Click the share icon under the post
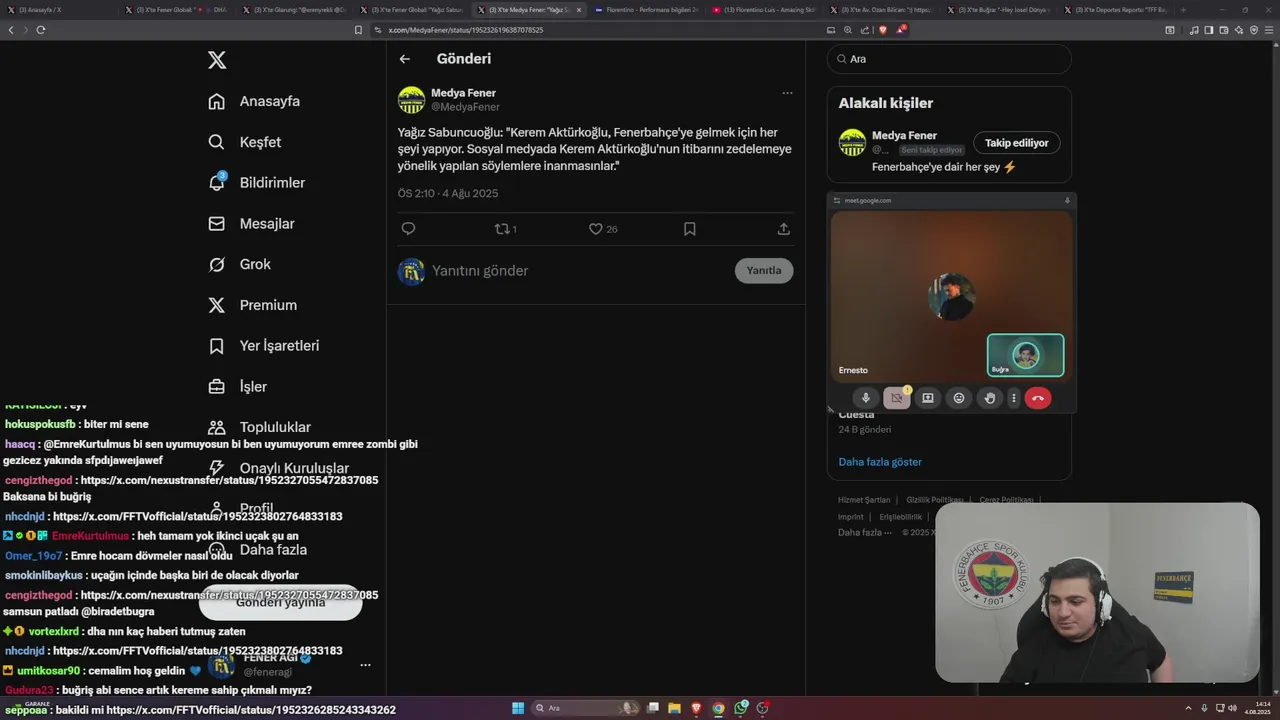1280x720 pixels. 784,229
